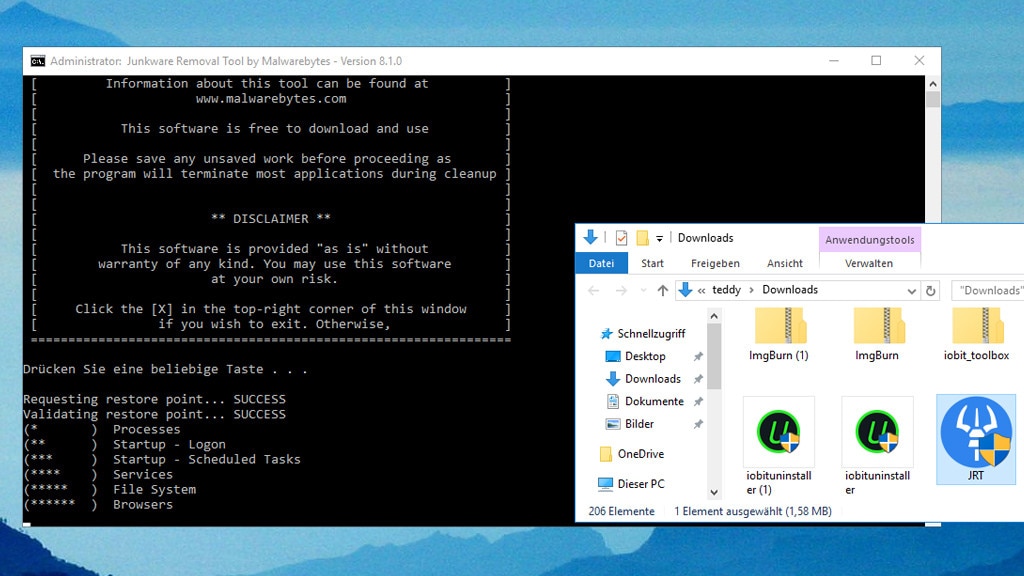Select OneDrive in the navigation pane
This screenshot has width=1024, height=576.
tap(632, 454)
